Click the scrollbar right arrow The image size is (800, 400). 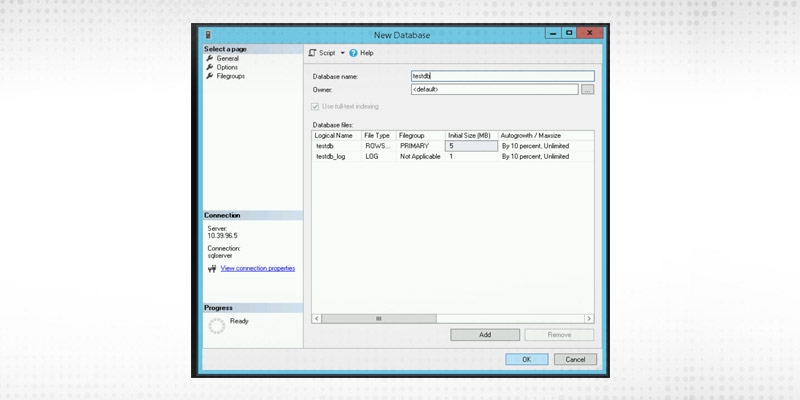point(589,318)
